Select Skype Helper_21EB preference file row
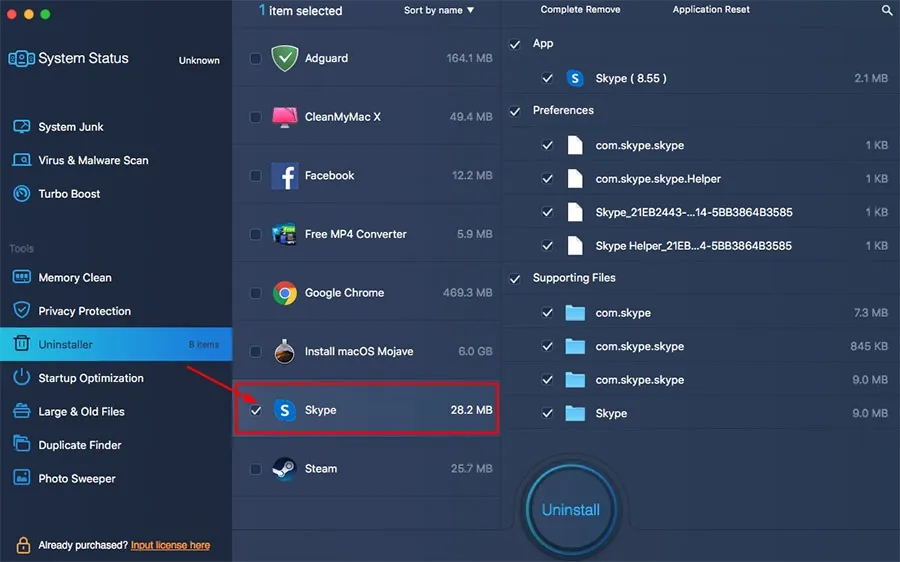The image size is (900, 562). pos(702,246)
